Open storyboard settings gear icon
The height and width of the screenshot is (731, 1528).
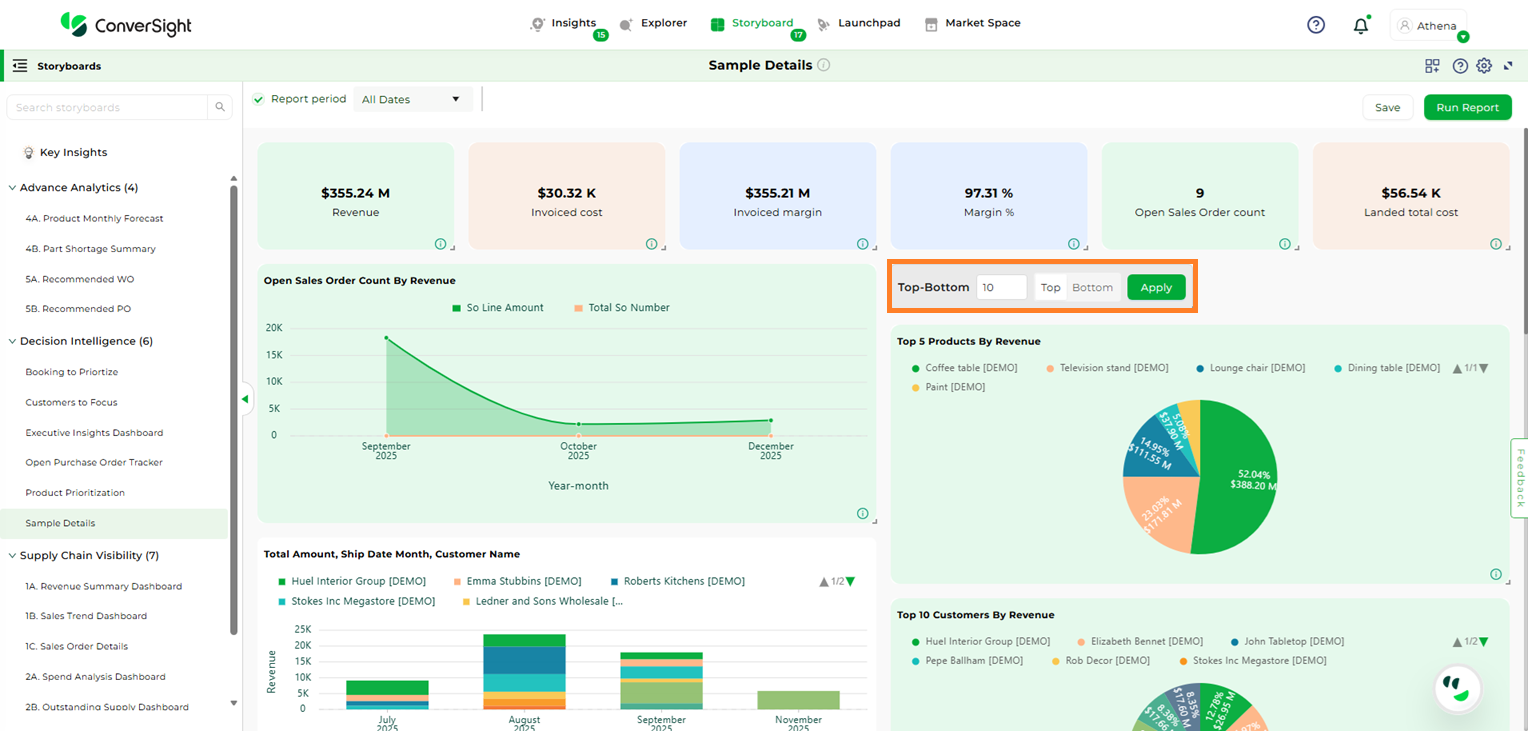1484,66
